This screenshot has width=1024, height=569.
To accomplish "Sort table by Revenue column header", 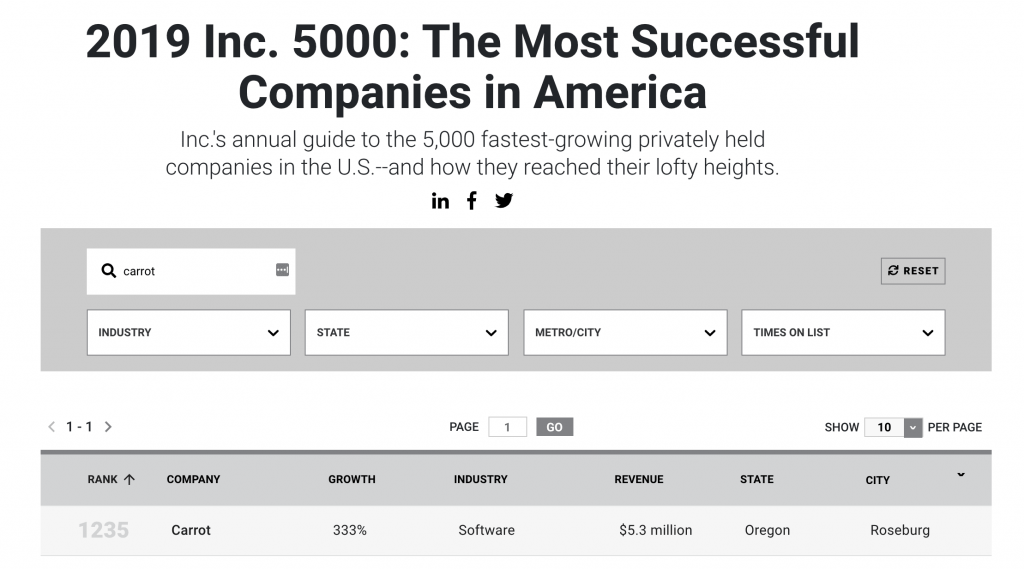I will [639, 479].
